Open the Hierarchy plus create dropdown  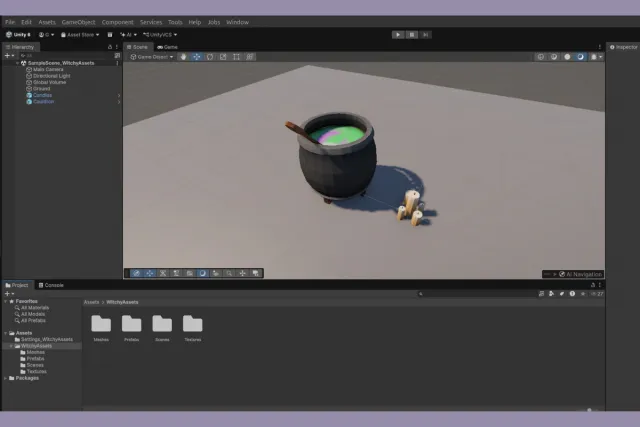9,56
